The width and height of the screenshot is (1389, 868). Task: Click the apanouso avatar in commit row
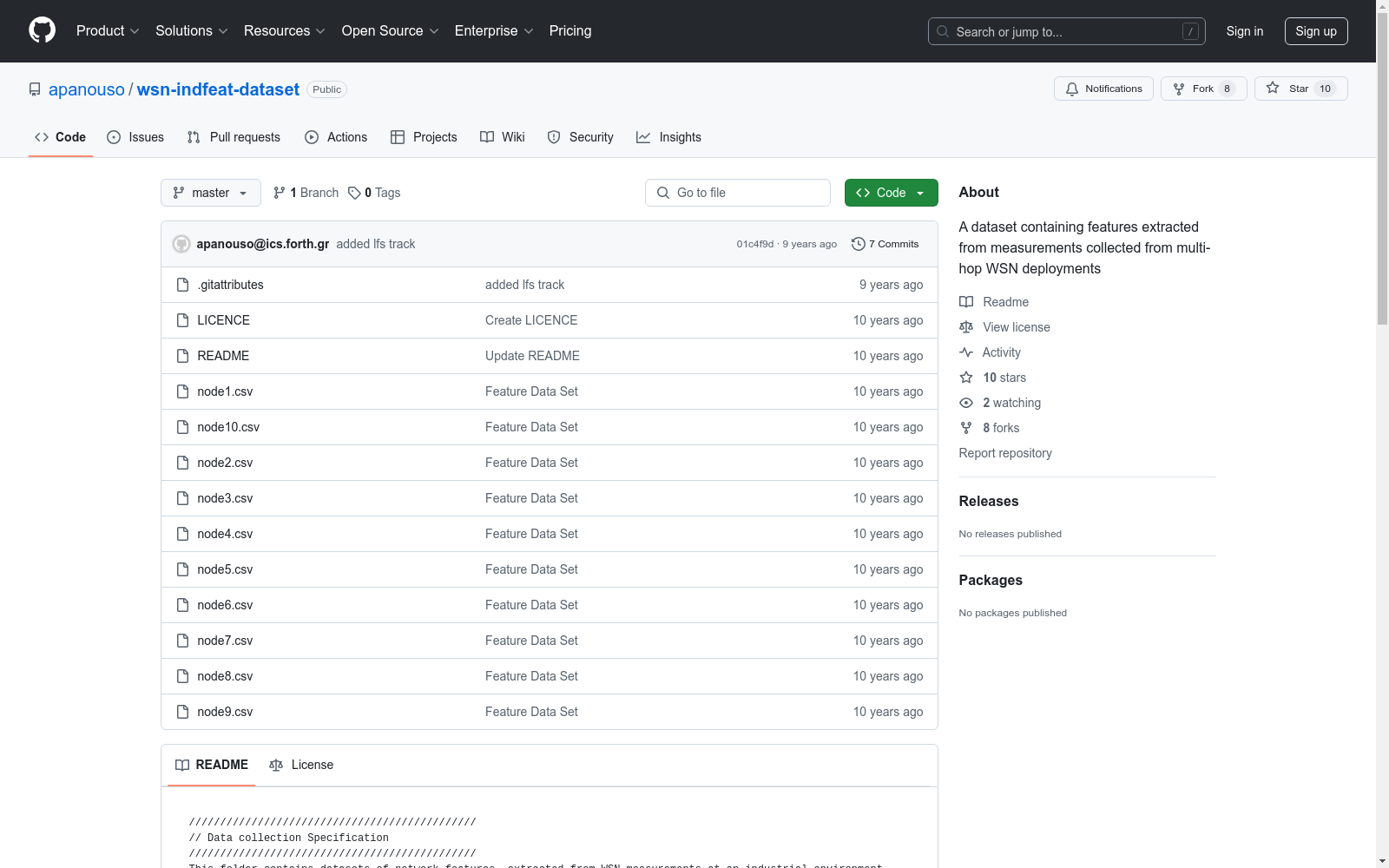tap(181, 244)
